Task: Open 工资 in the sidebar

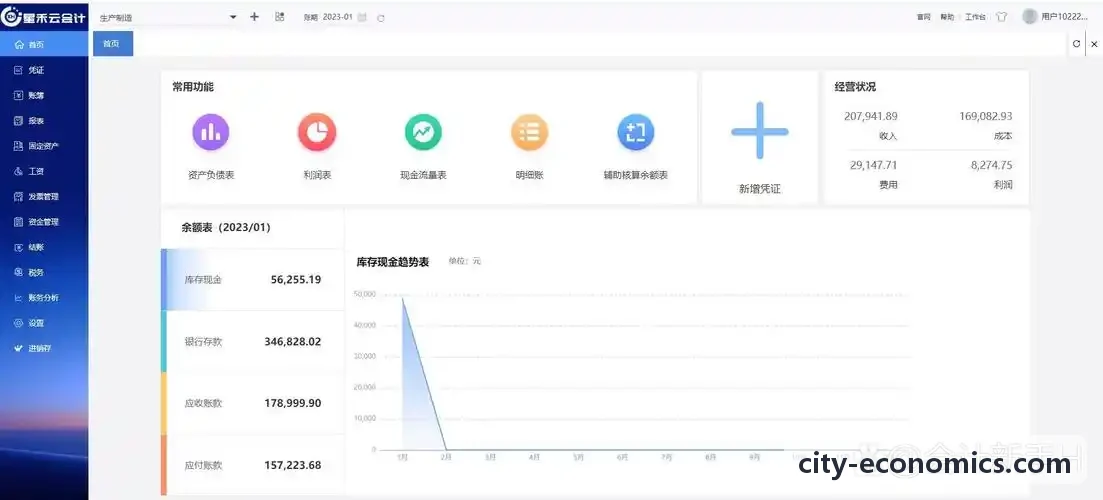Action: tap(44, 172)
